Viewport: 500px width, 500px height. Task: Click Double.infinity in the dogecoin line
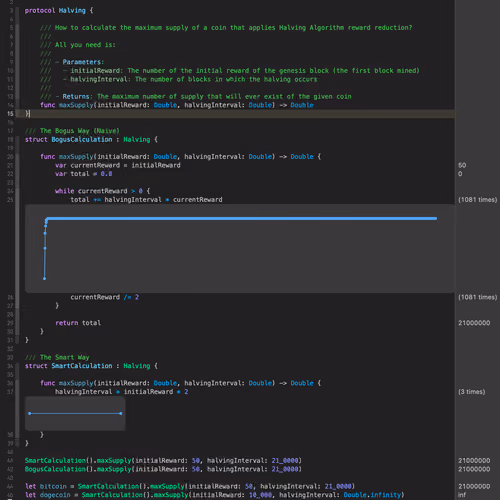click(x=372, y=495)
